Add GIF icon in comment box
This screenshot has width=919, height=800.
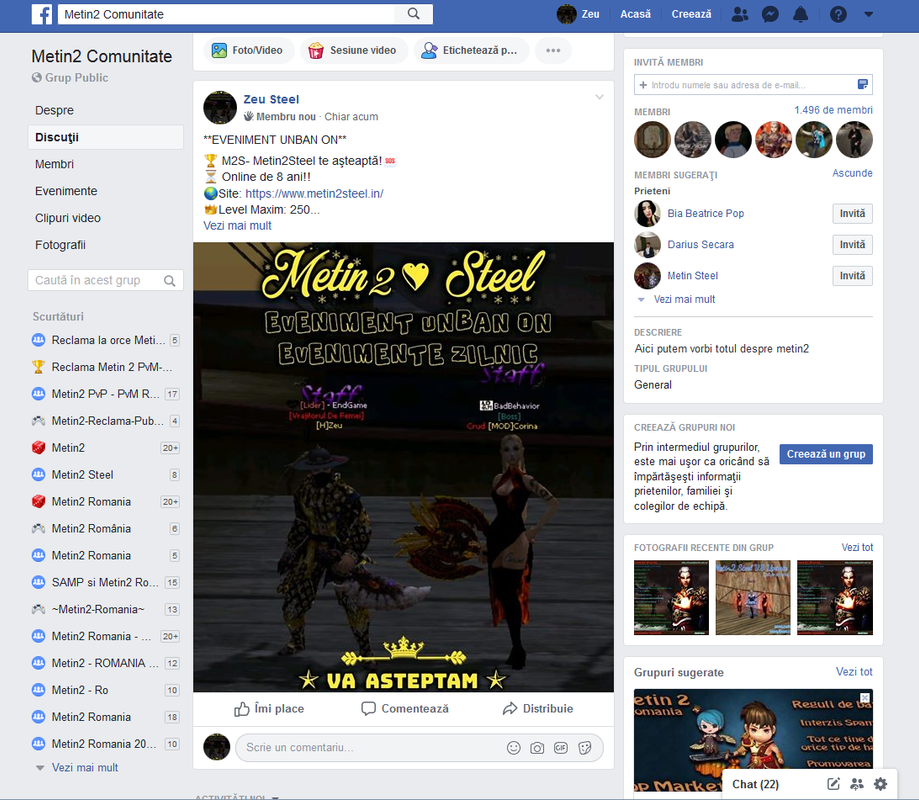tap(561, 748)
